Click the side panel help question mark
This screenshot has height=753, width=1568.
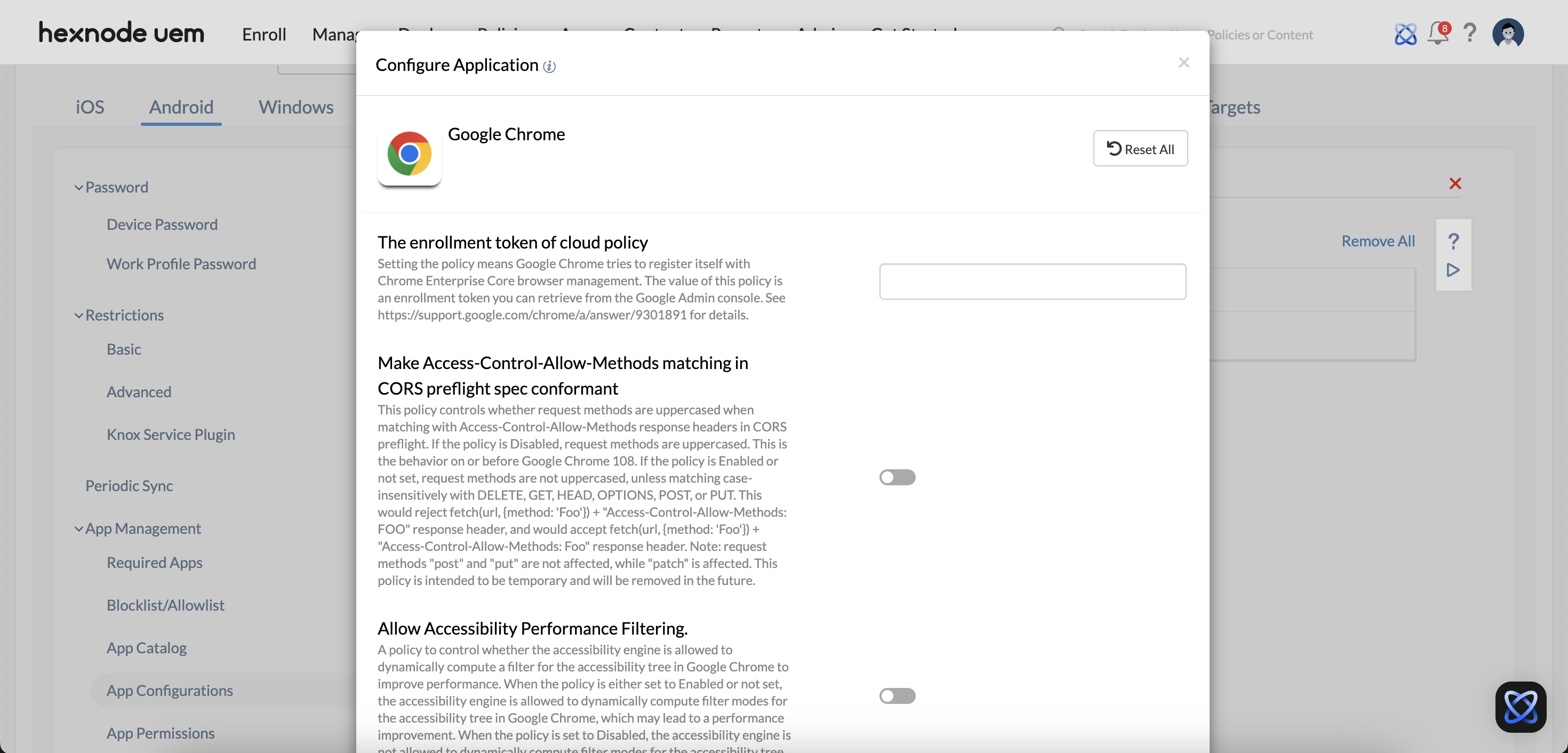coord(1453,241)
